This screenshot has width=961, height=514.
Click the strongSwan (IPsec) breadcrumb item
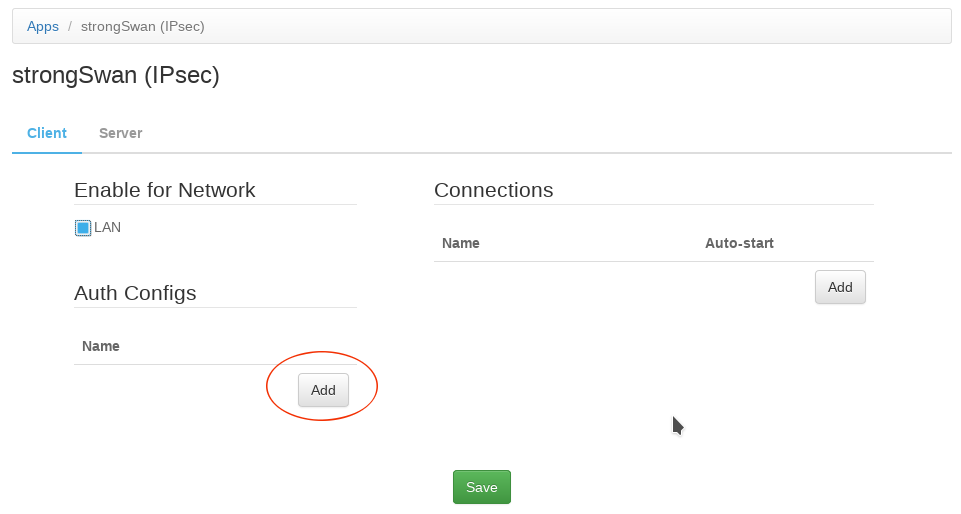pyautogui.click(x=143, y=26)
